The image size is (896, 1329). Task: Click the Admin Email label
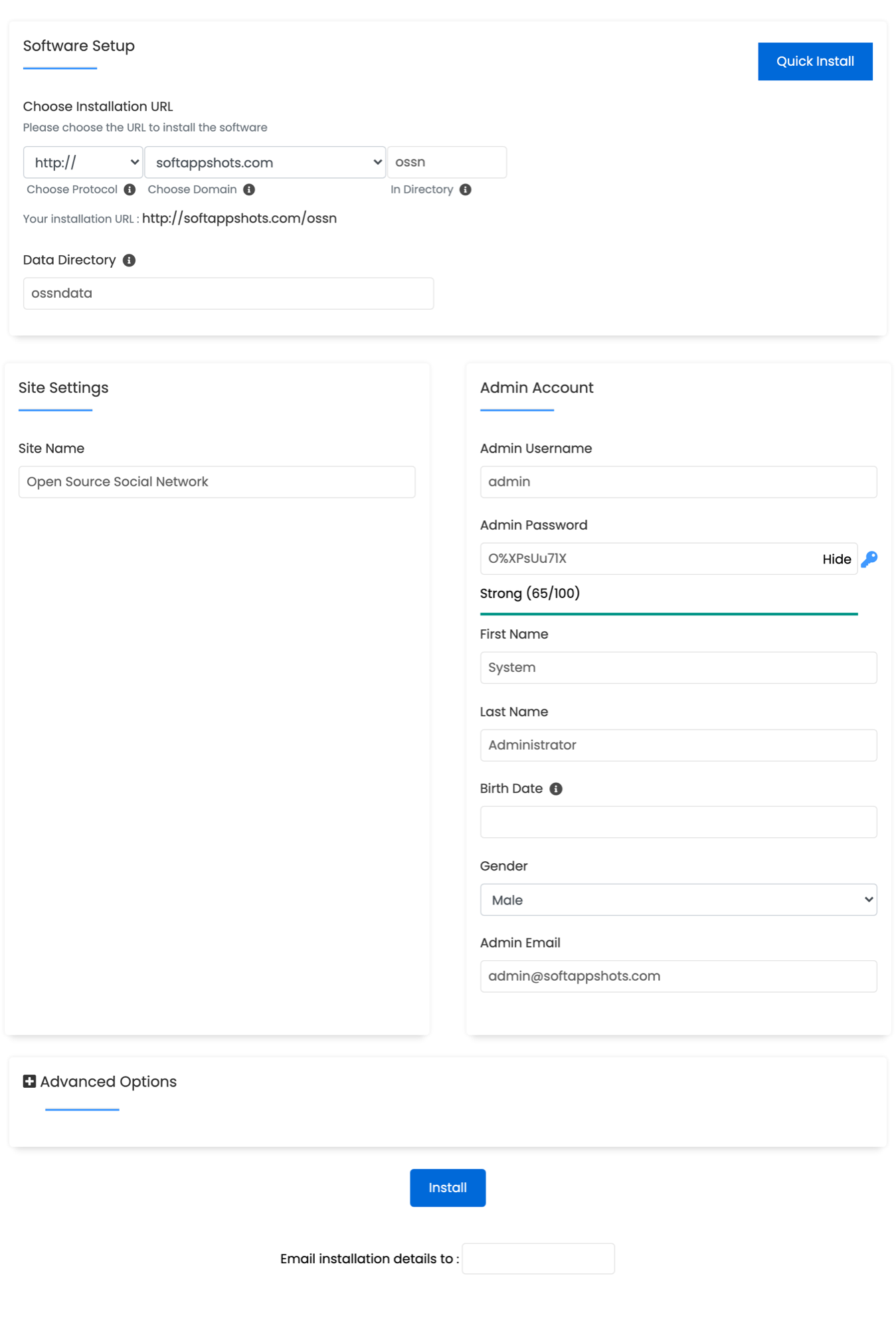[x=520, y=942]
